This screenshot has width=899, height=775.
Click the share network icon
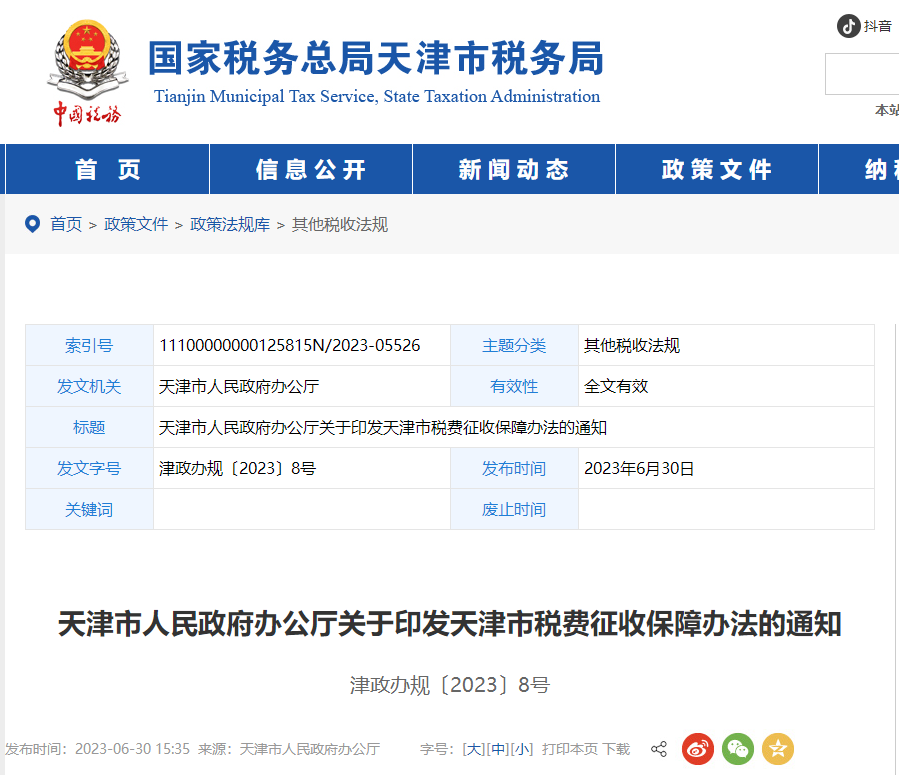click(x=659, y=748)
